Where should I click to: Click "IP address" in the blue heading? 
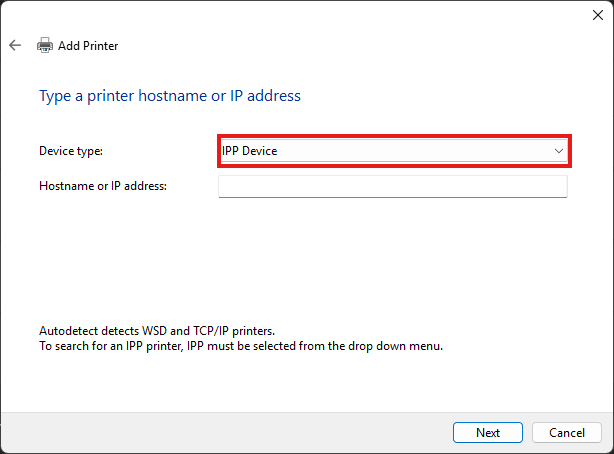(x=266, y=96)
